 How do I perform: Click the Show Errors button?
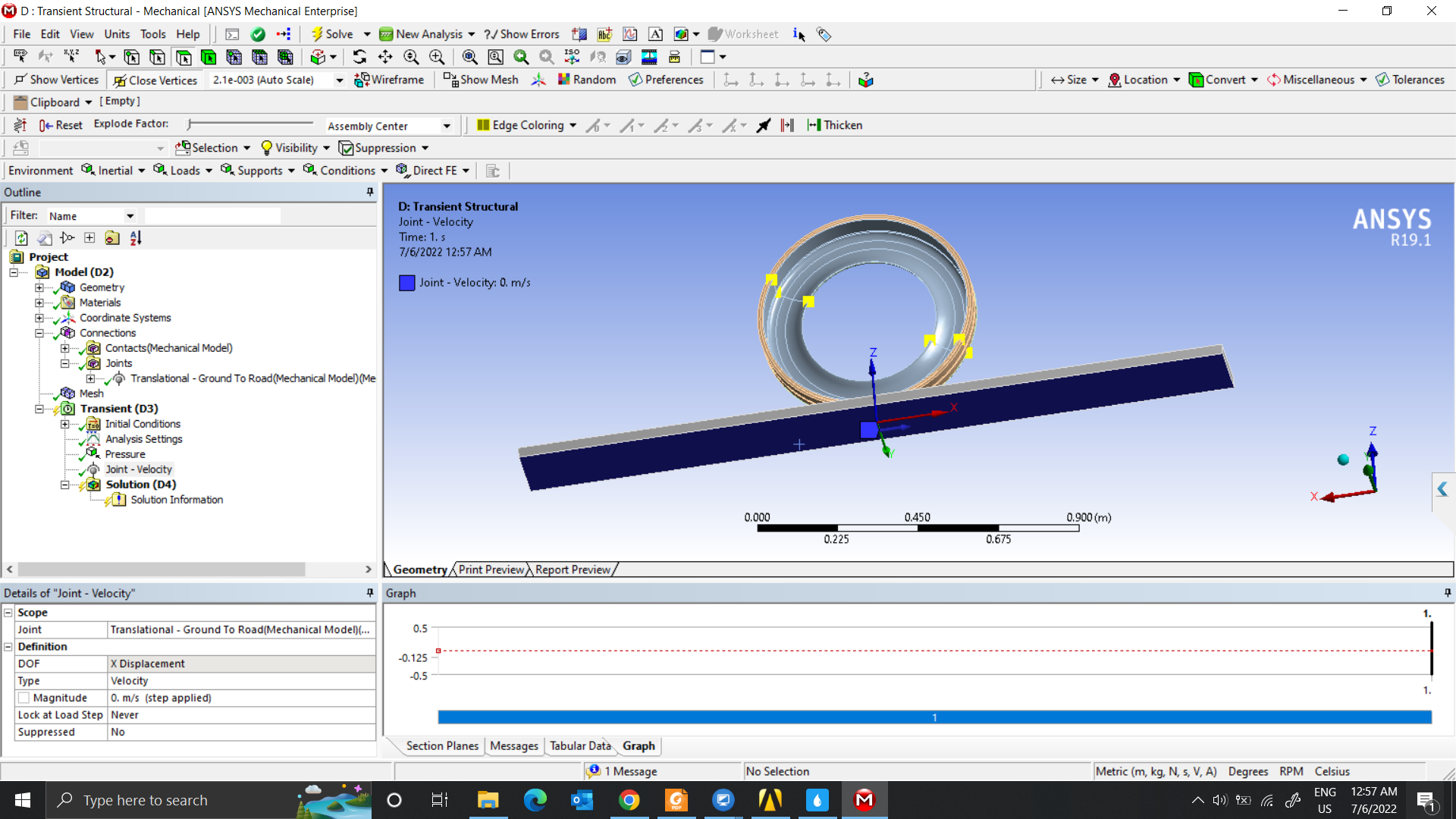(522, 34)
